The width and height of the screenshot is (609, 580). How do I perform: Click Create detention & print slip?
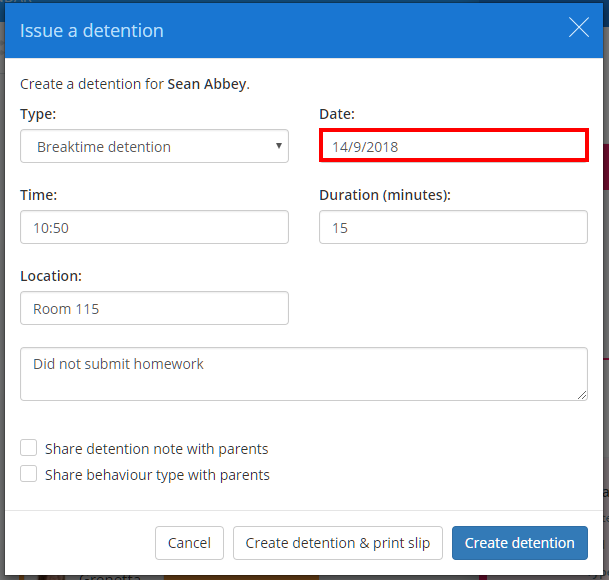(338, 543)
